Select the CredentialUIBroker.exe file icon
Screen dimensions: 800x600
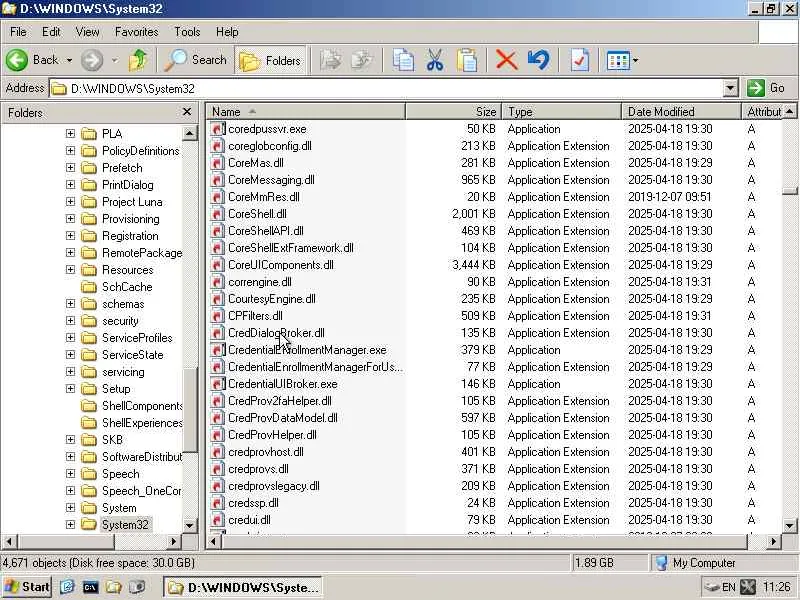[x=217, y=384]
